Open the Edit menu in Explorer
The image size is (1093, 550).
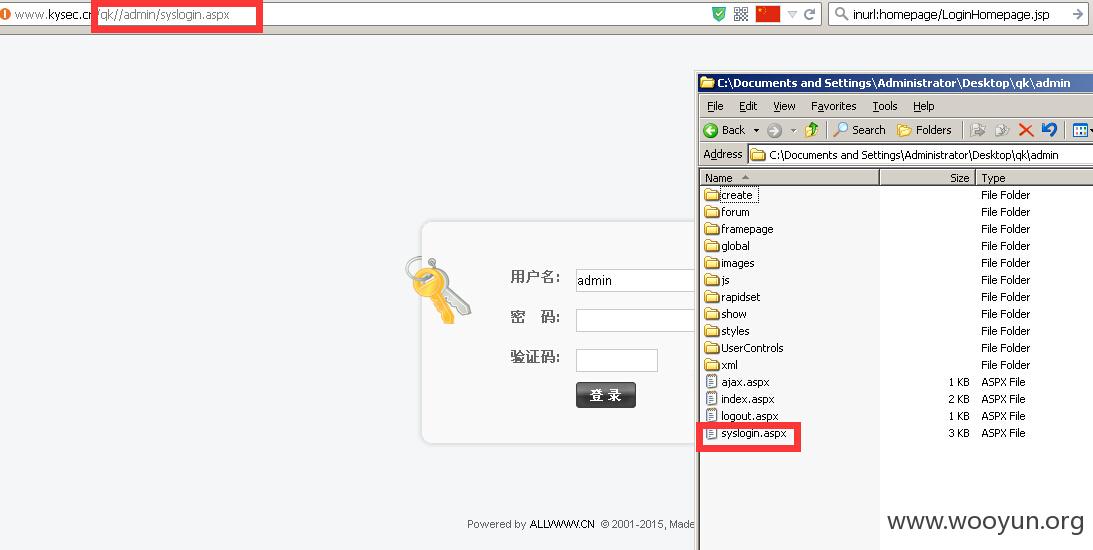pyautogui.click(x=748, y=106)
